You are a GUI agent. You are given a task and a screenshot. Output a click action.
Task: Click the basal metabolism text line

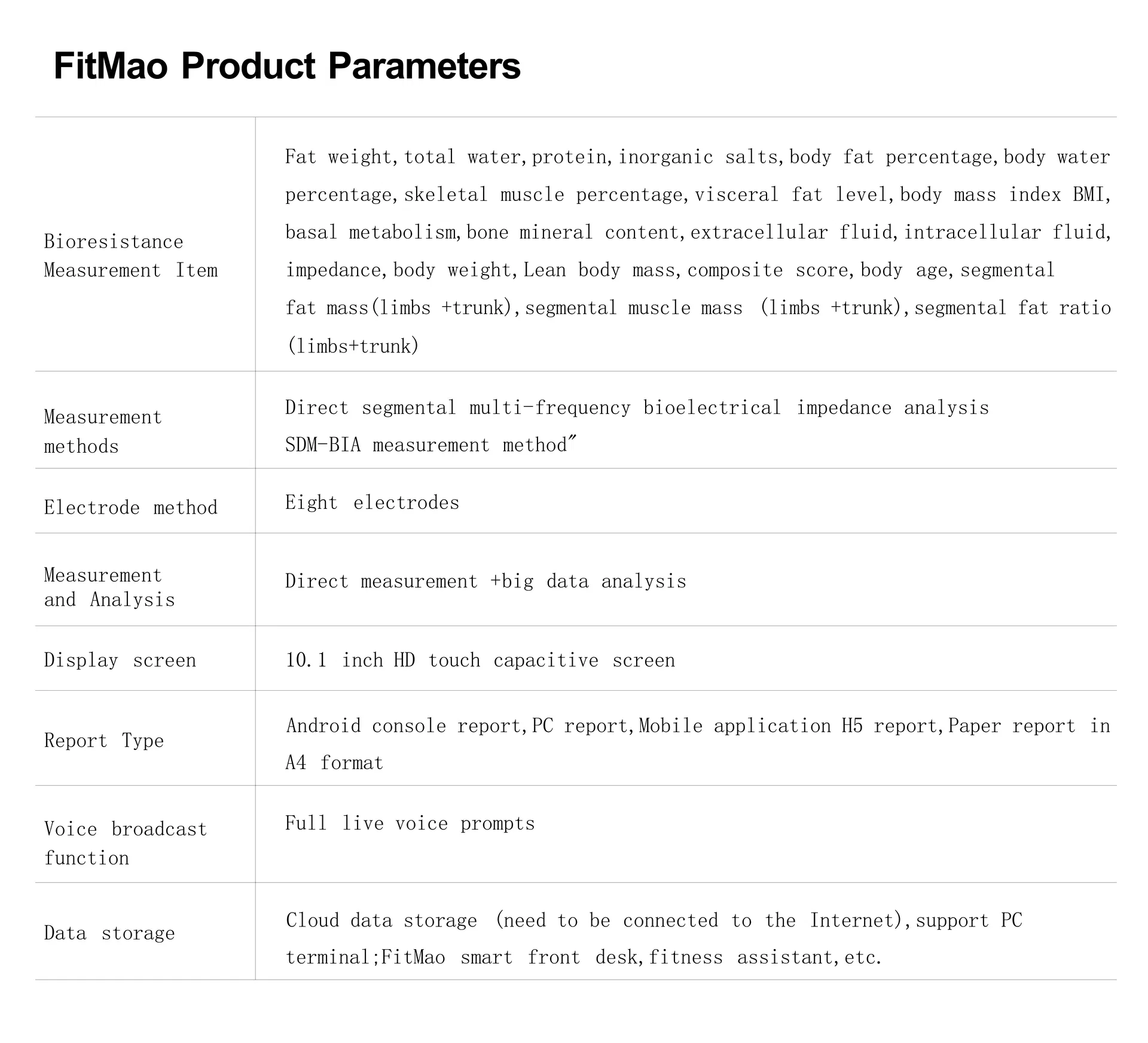(x=697, y=232)
